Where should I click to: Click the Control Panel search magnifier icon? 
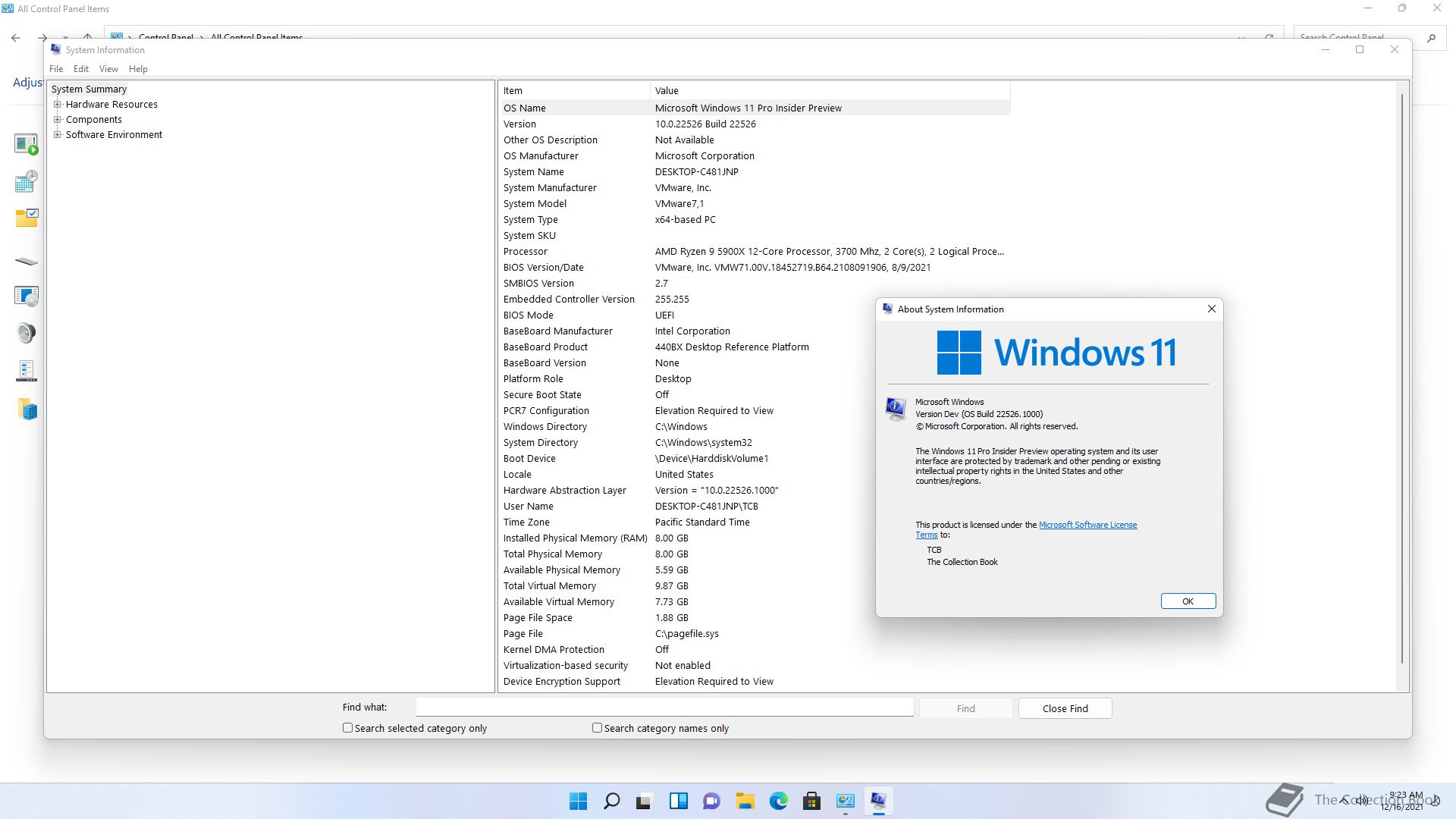click(1431, 37)
